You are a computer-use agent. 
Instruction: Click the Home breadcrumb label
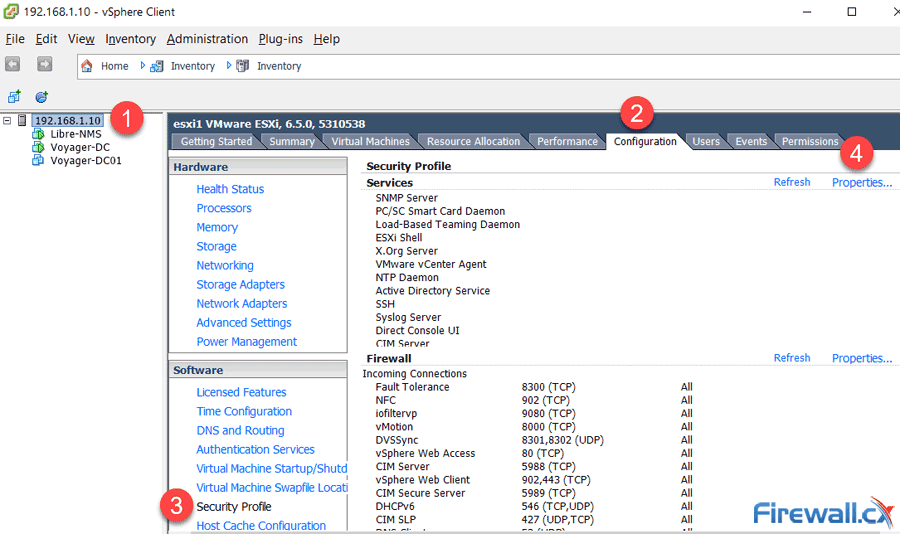click(x=115, y=66)
